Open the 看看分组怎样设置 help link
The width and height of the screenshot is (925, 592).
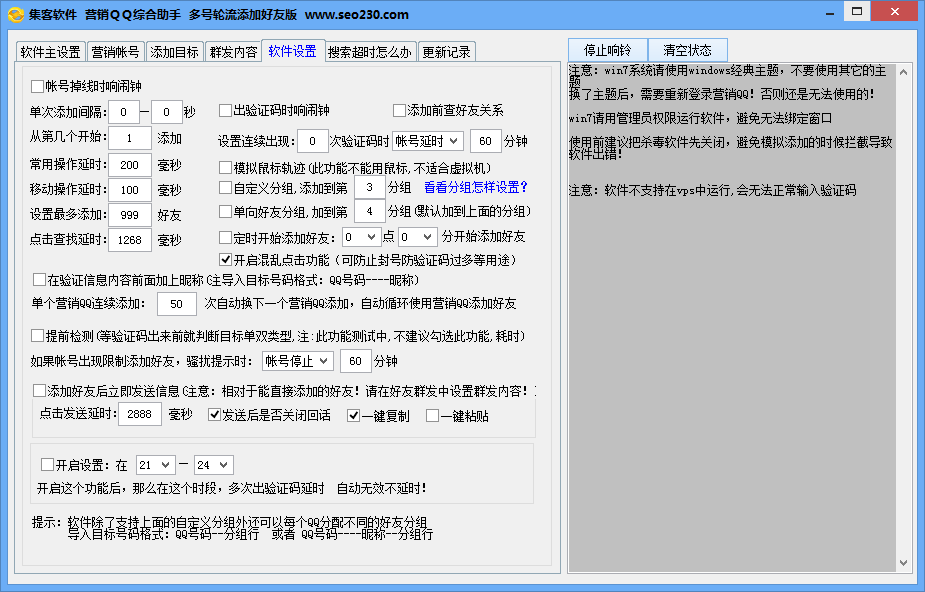click(x=475, y=187)
